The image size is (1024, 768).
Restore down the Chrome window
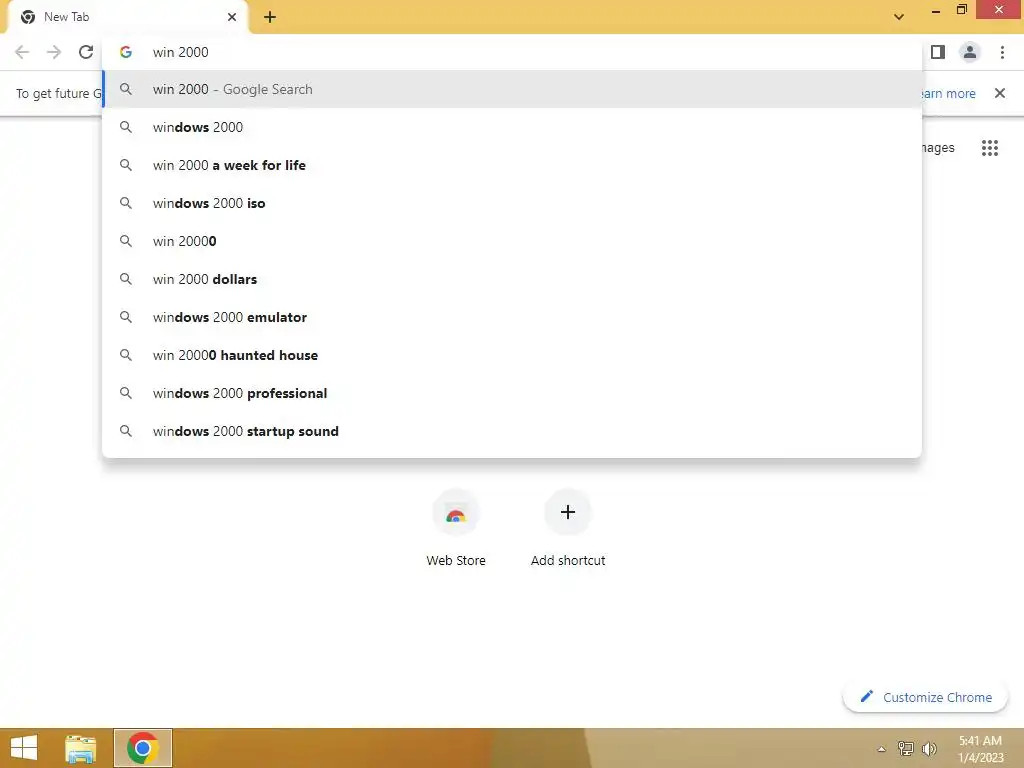tap(961, 10)
